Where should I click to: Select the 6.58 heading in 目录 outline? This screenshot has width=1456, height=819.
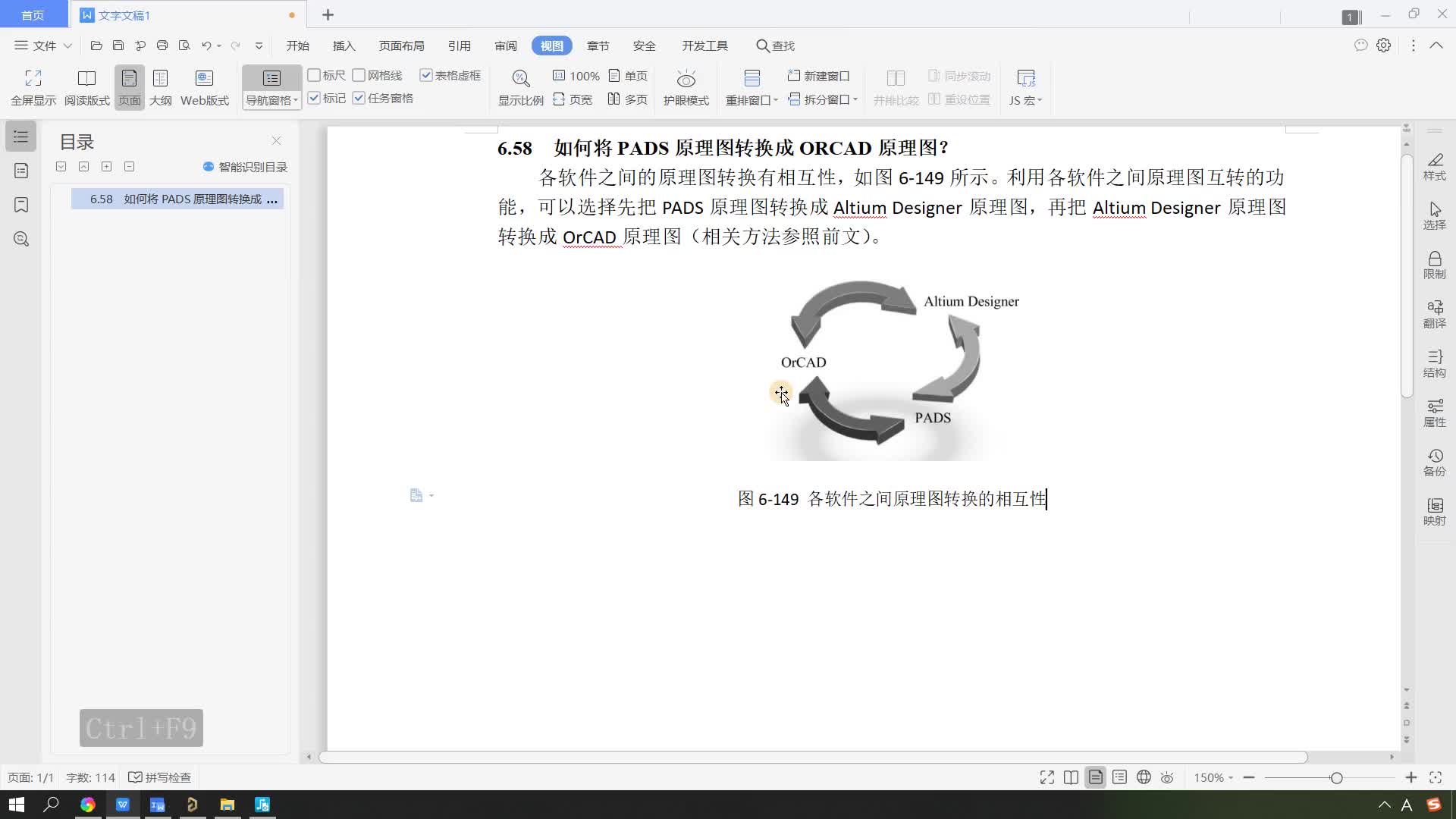pyautogui.click(x=177, y=199)
